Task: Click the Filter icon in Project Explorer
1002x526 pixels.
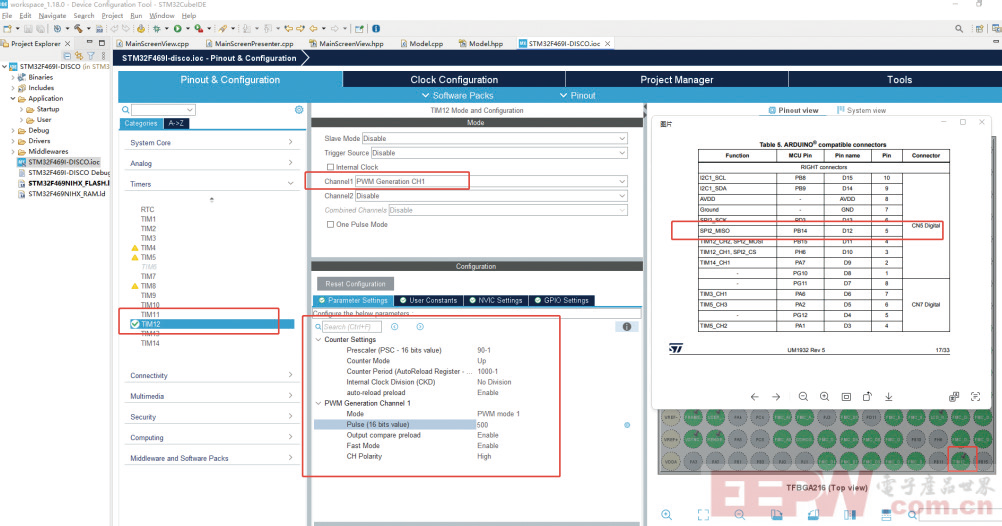Action: pos(91,56)
